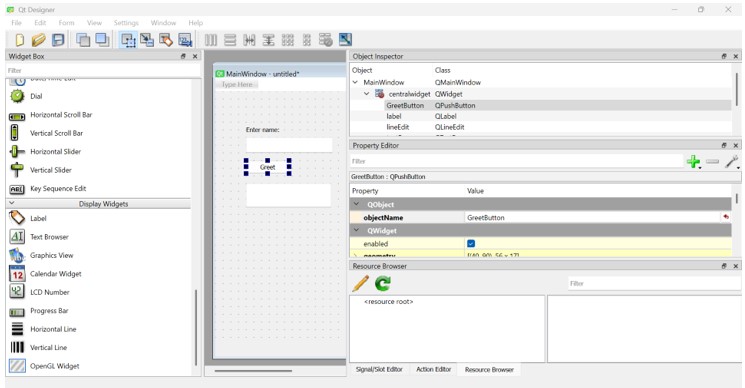Select GreetButton row in Object Inspector
The height and width of the screenshot is (388, 745).
pos(541,105)
